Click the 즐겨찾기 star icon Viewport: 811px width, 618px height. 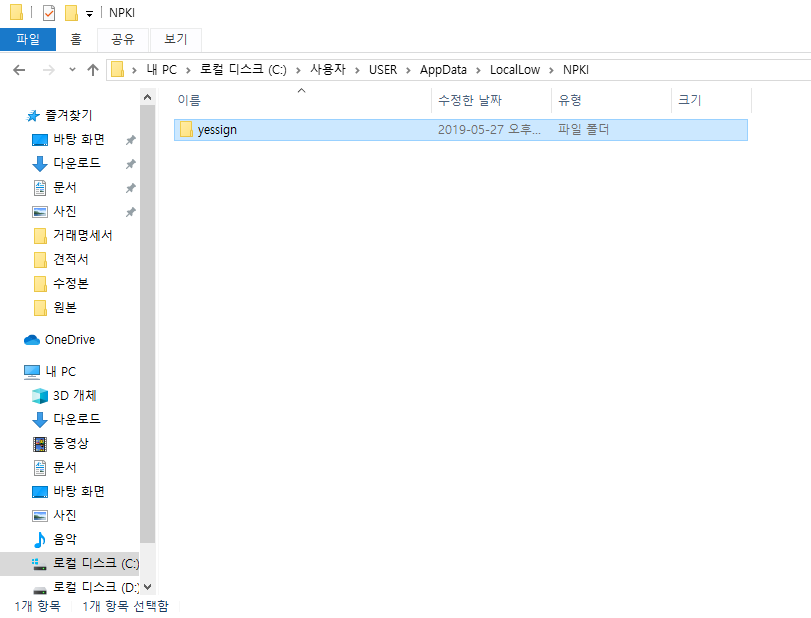point(33,116)
